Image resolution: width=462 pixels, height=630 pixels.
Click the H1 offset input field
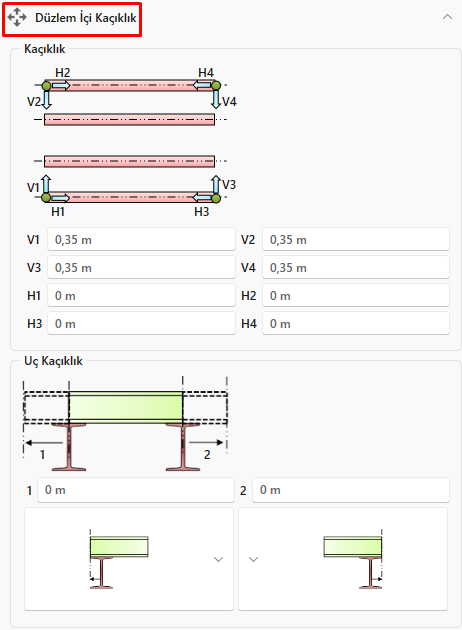tap(141, 296)
